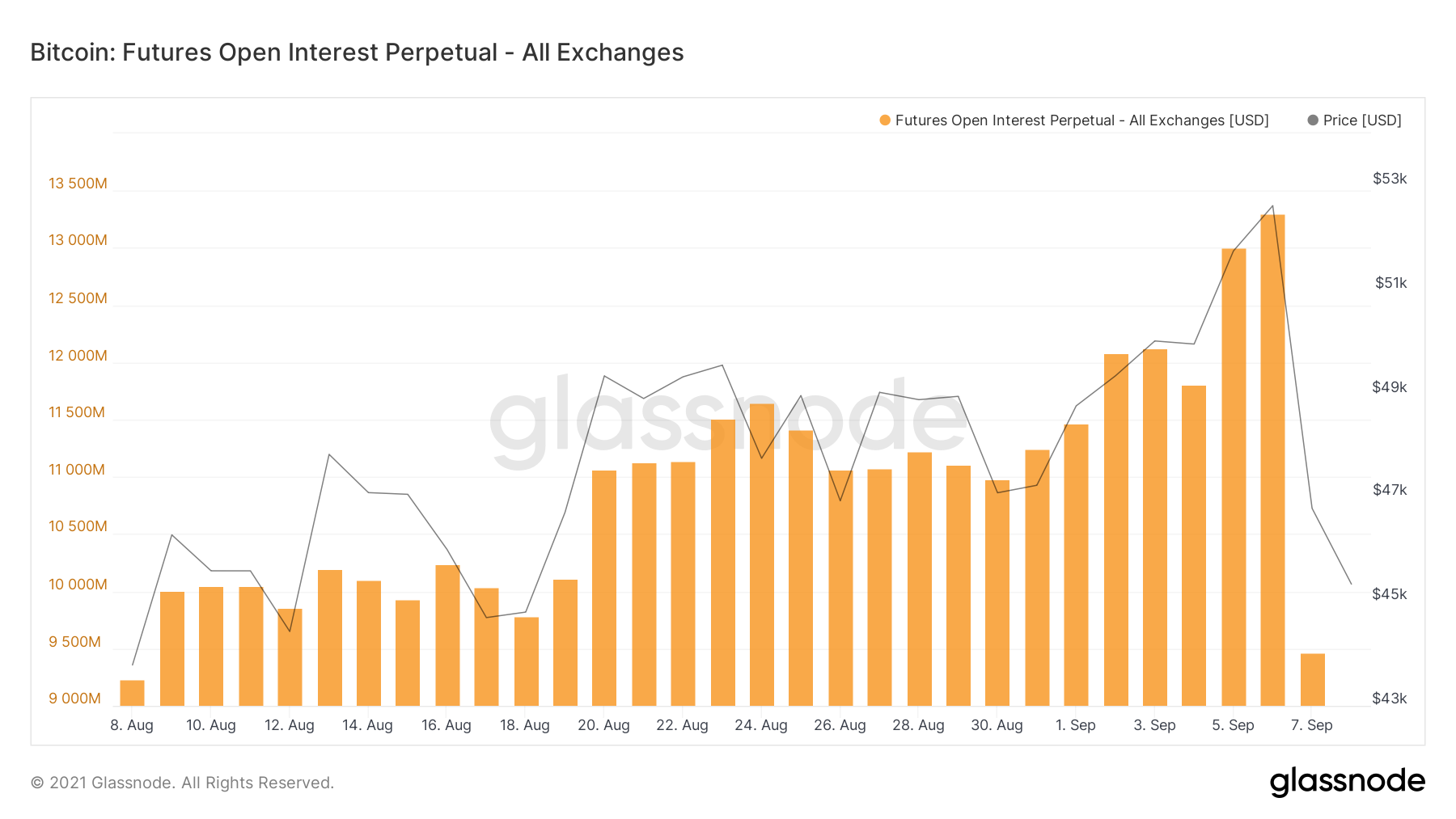Click the 9 000M y-axis label
1456x819 pixels.
[x=74, y=699]
